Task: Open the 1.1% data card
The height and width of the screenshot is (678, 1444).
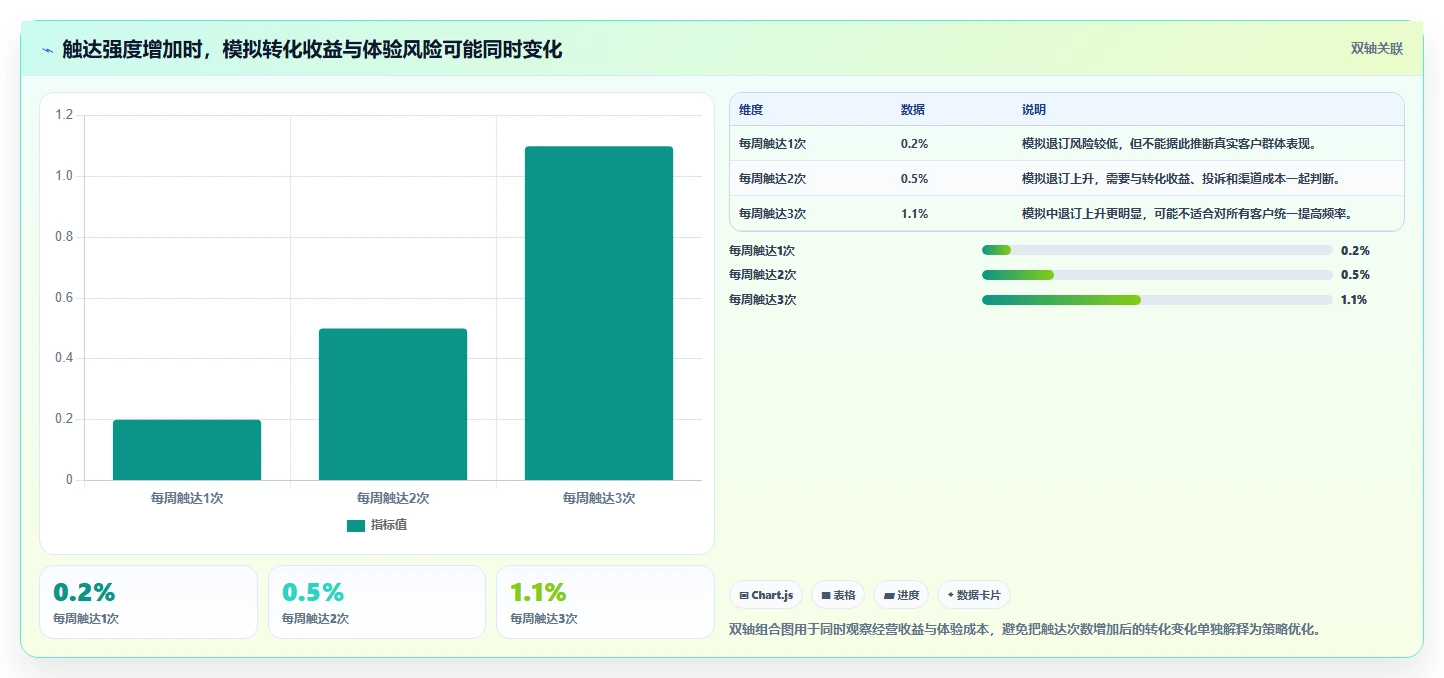Action: click(605, 602)
